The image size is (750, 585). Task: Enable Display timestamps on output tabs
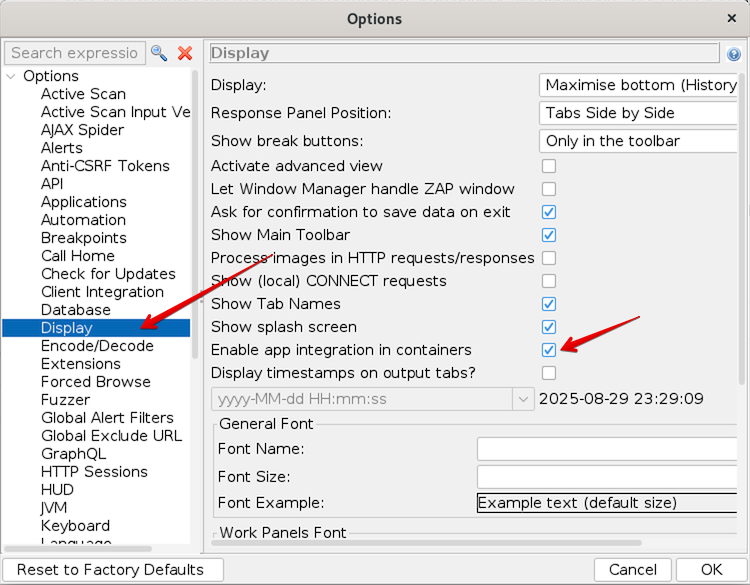[548, 373]
